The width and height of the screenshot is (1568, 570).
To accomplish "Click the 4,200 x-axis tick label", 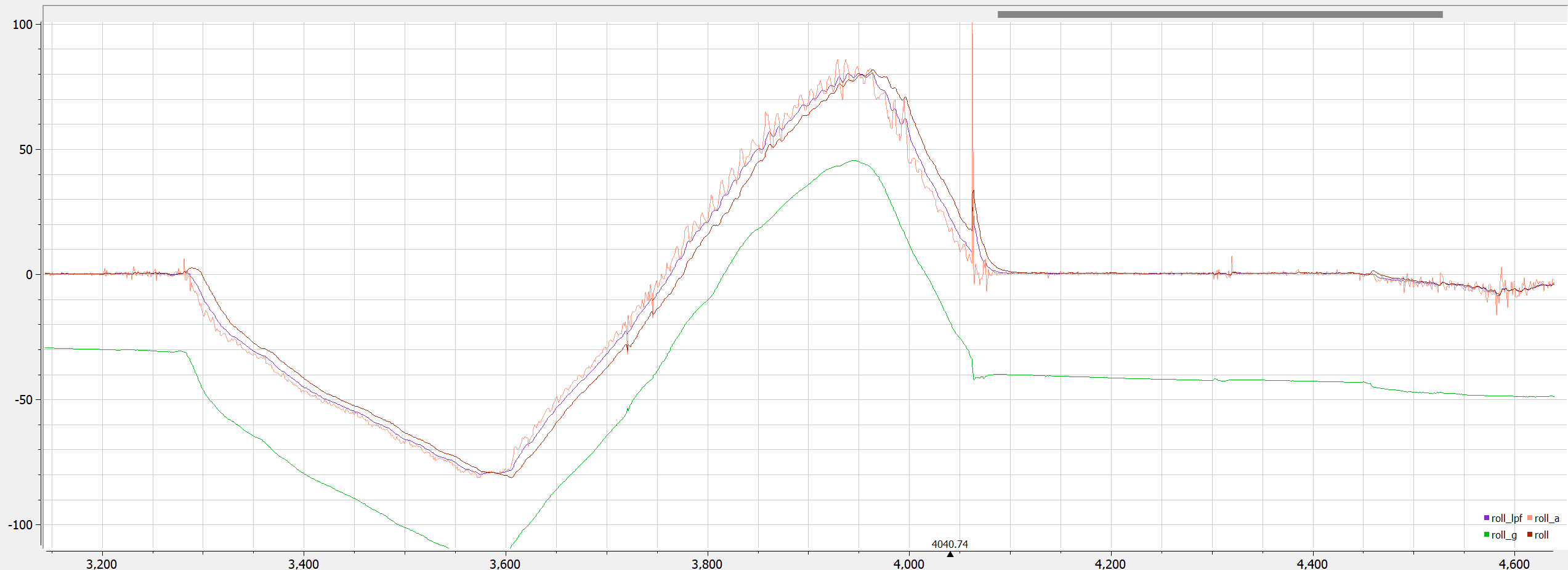I will [x=1110, y=564].
